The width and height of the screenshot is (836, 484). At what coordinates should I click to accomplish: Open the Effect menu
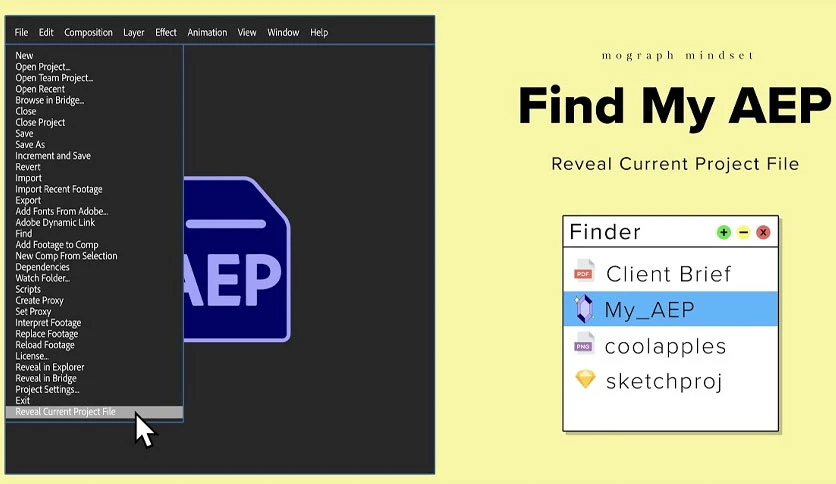tap(166, 33)
